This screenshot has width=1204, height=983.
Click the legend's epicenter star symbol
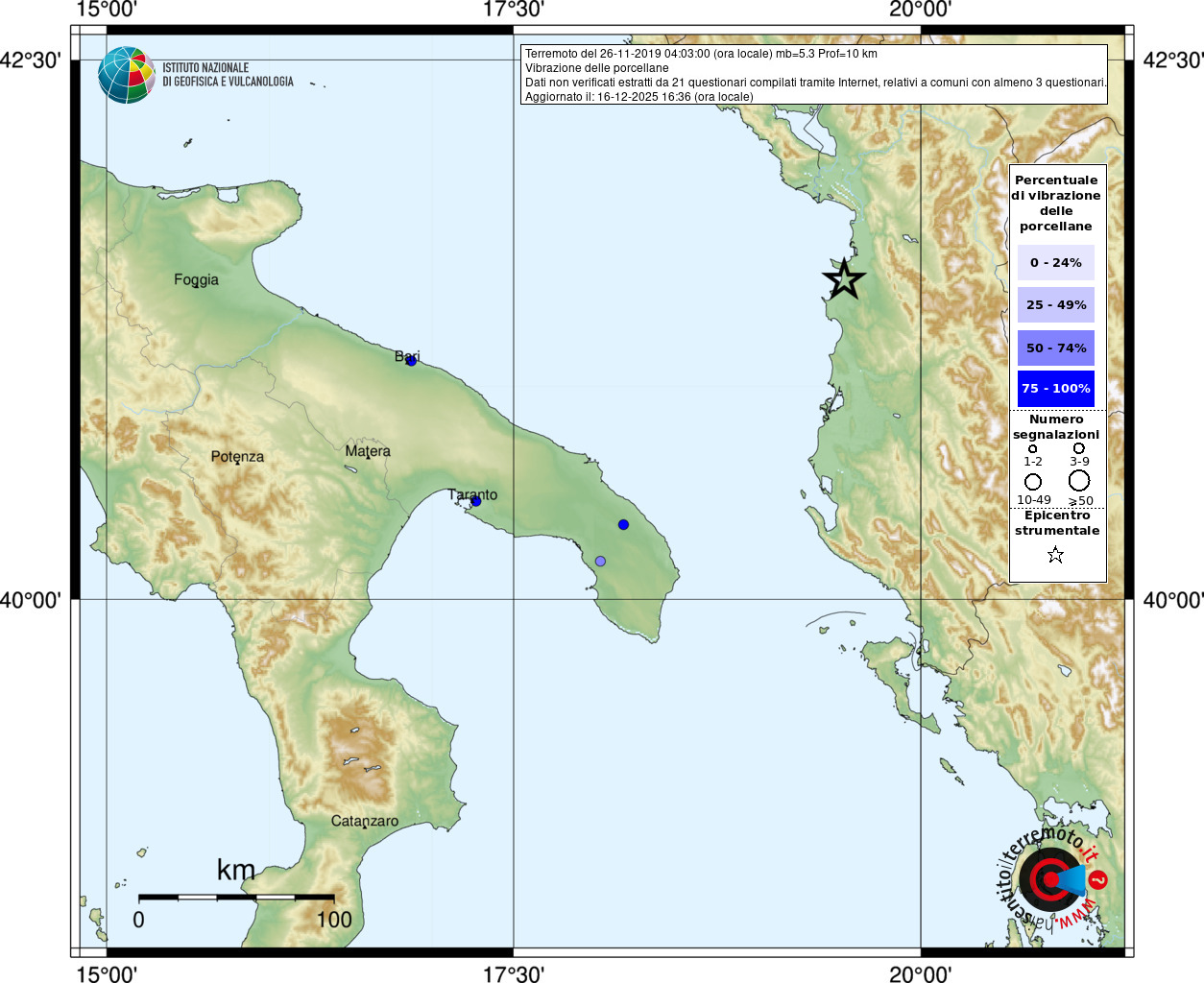pos(1055,555)
